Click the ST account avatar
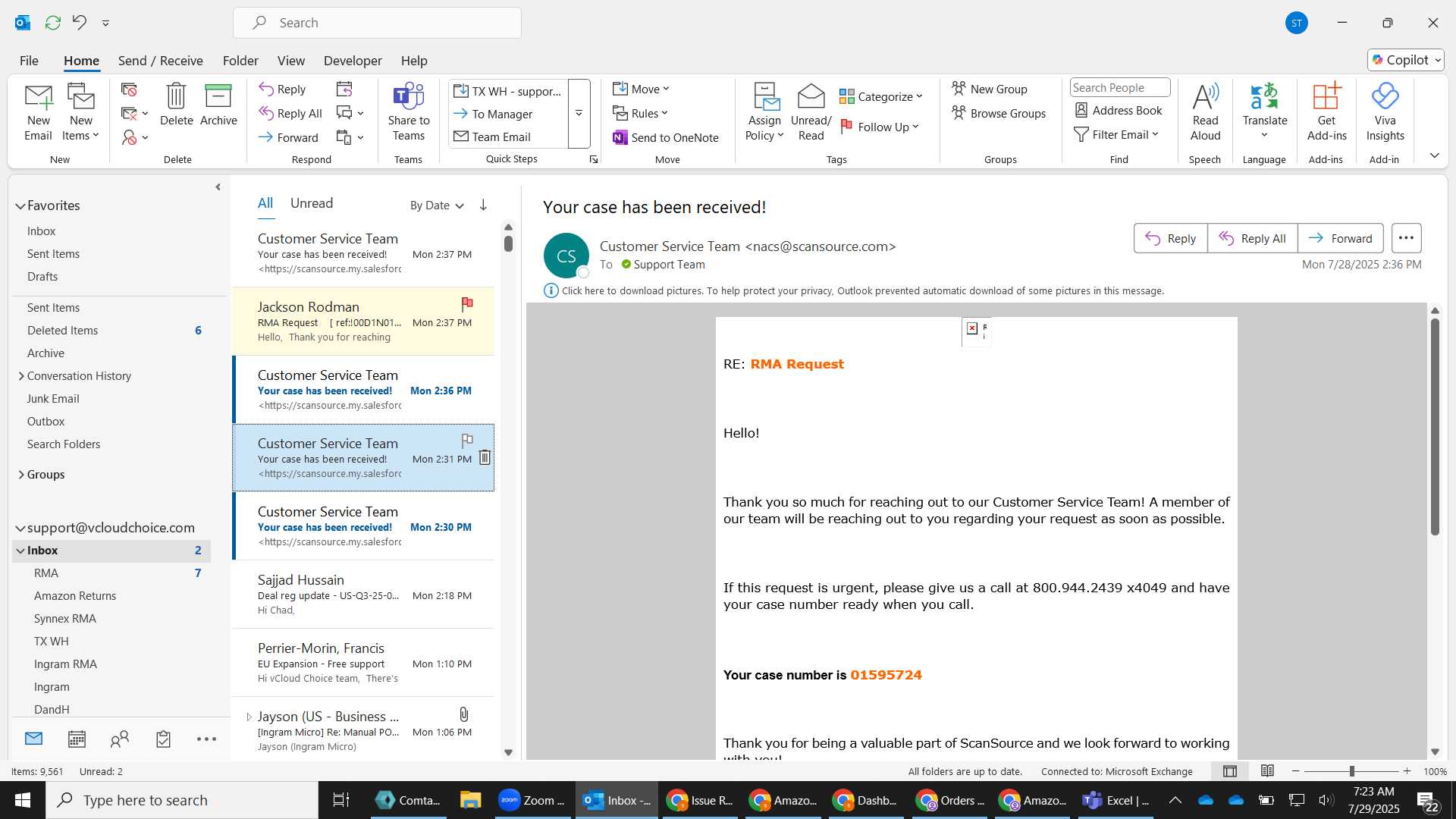 (1297, 23)
